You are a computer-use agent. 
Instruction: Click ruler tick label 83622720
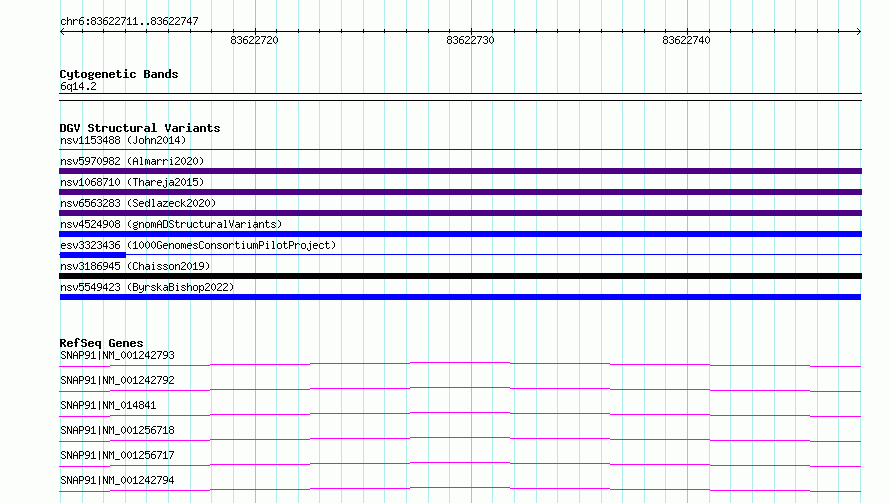click(254, 40)
